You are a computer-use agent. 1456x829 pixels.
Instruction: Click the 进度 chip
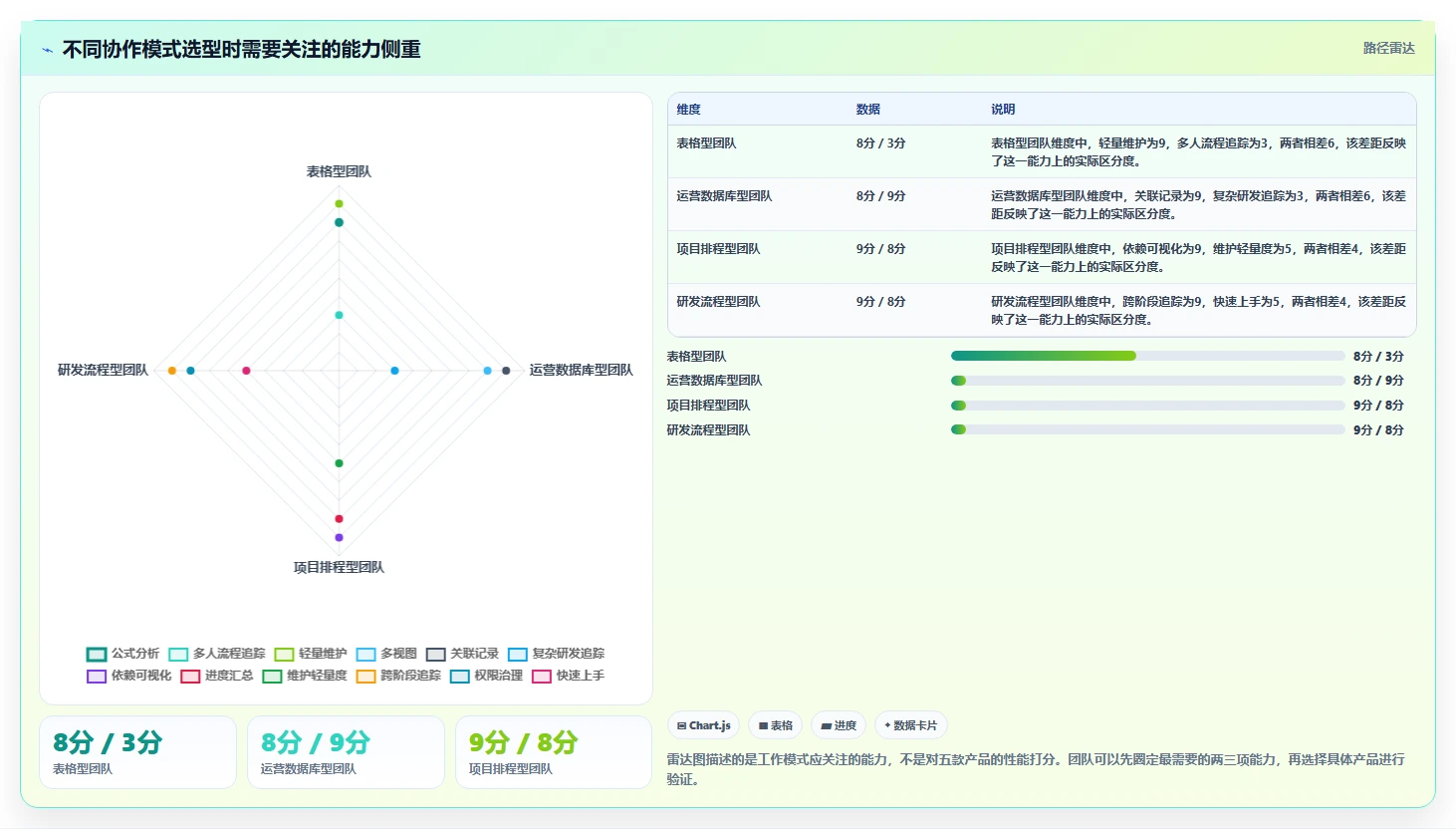coord(839,725)
